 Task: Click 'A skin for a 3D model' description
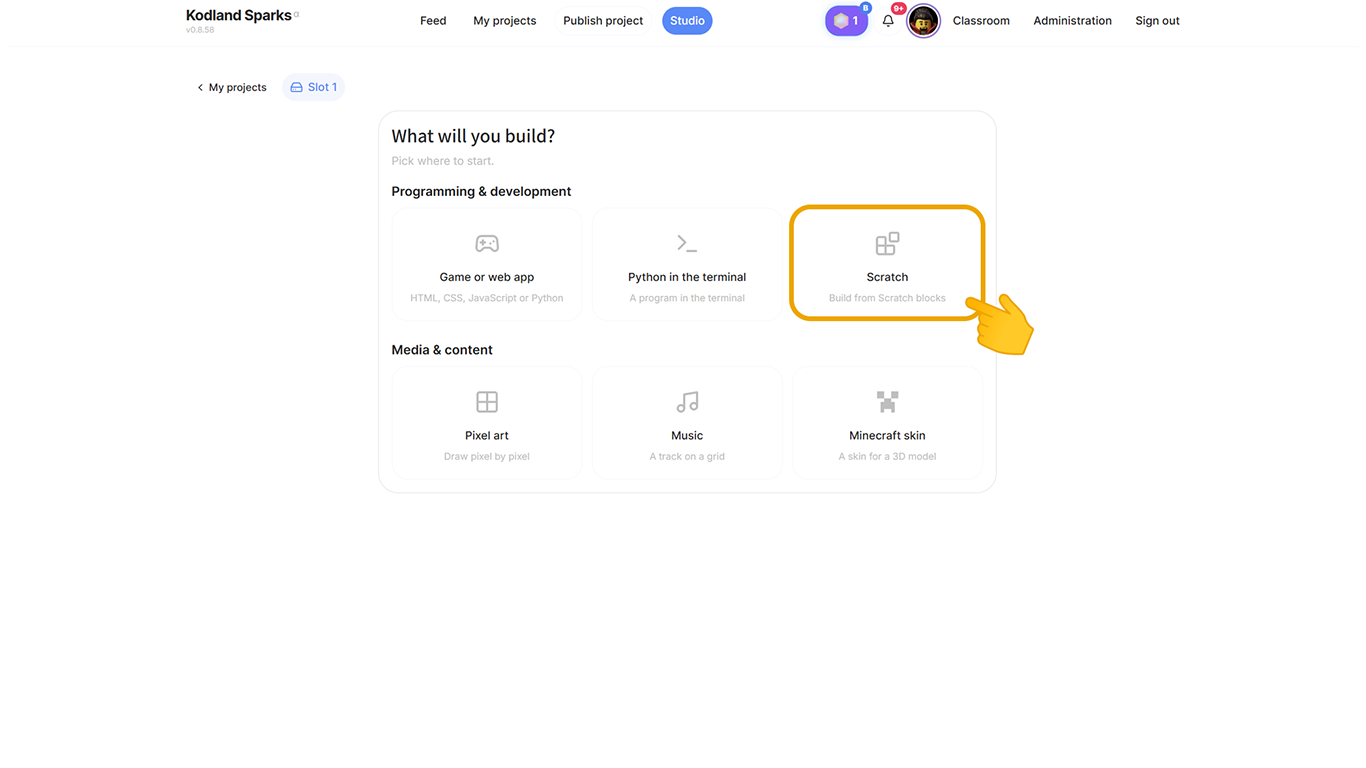click(887, 457)
